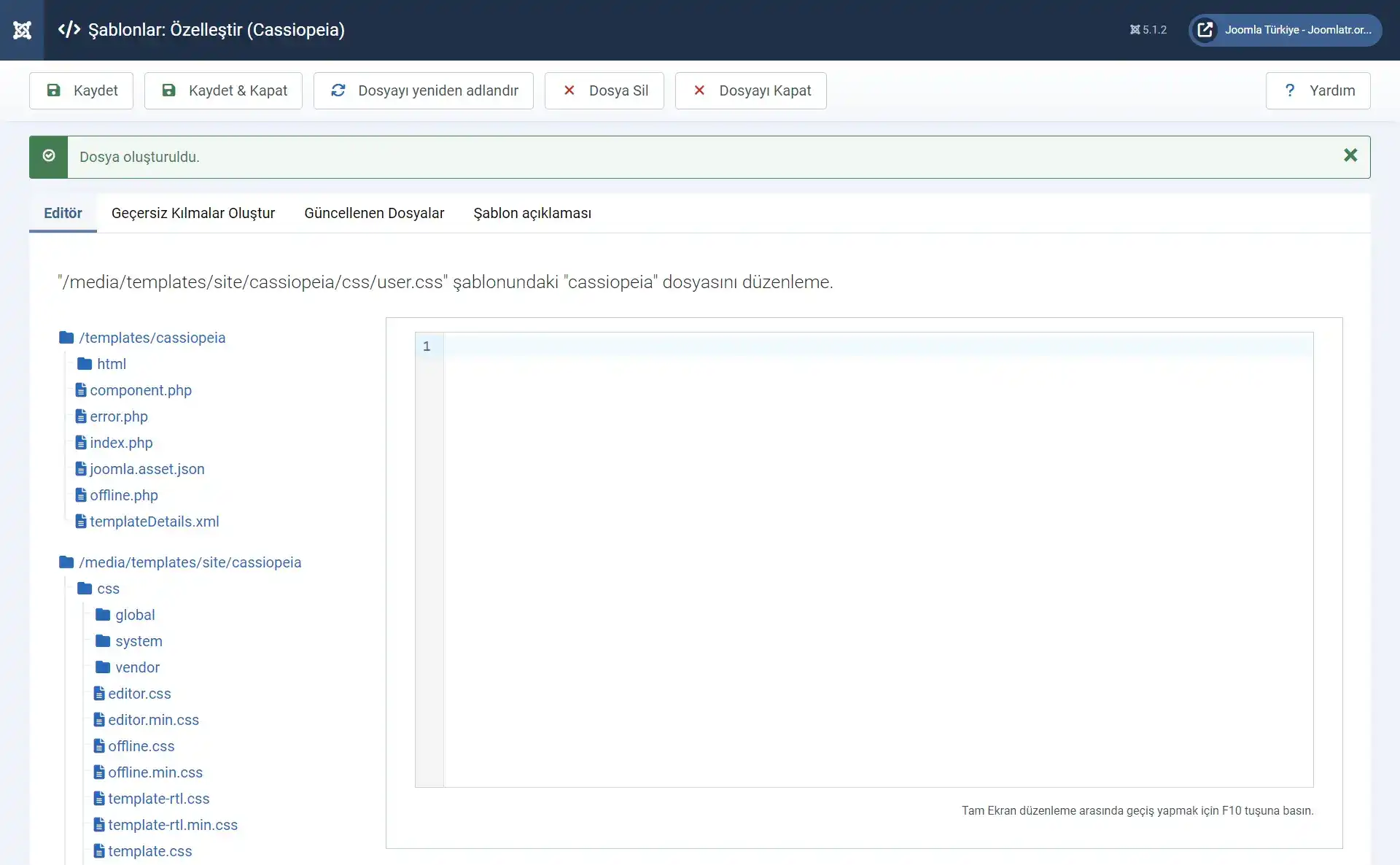Dismiss the Dosya oluşturuldu alert
Image resolution: width=1400 pixels, height=865 pixels.
1351,155
